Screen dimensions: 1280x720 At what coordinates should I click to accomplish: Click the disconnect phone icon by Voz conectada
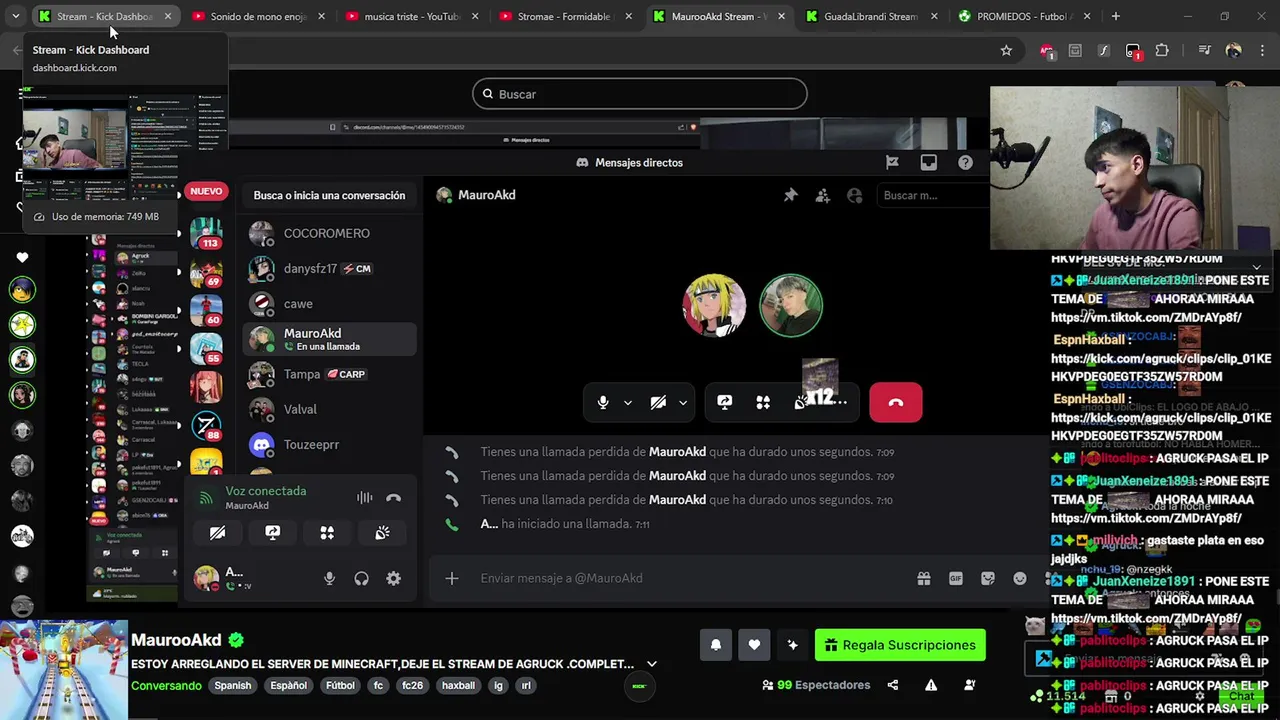[x=394, y=497]
